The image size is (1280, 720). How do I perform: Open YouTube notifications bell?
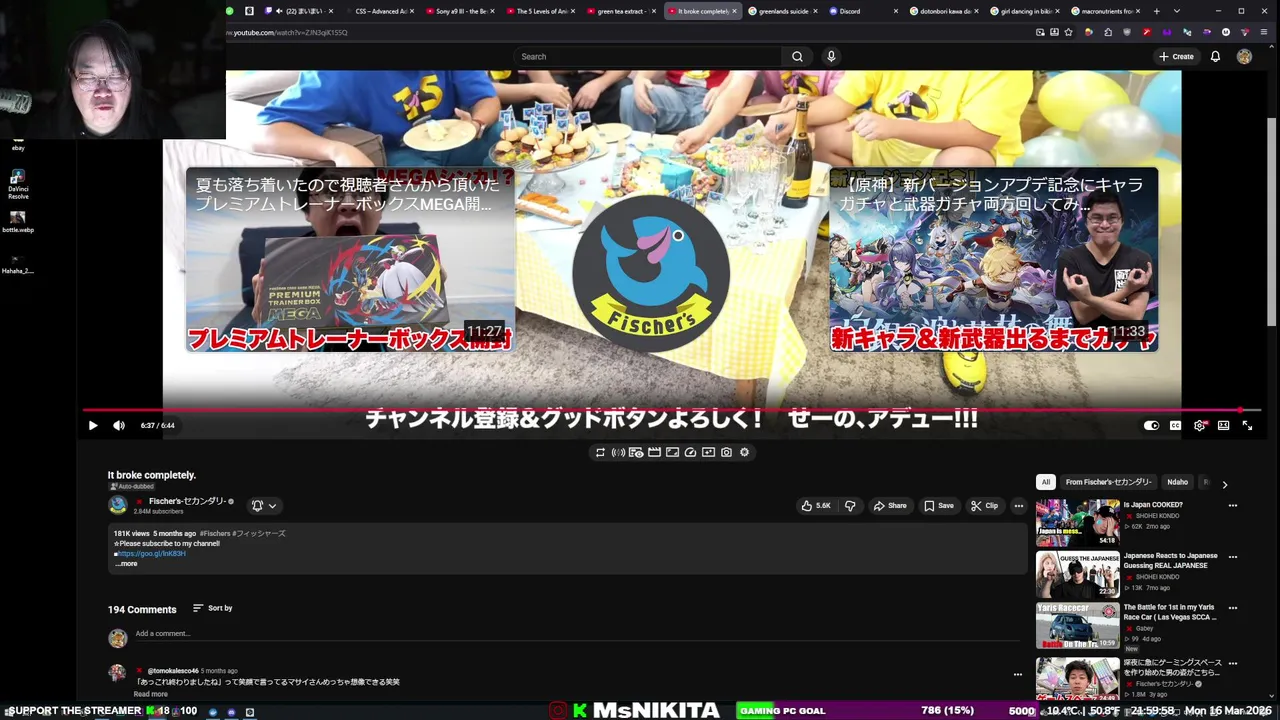click(1215, 57)
